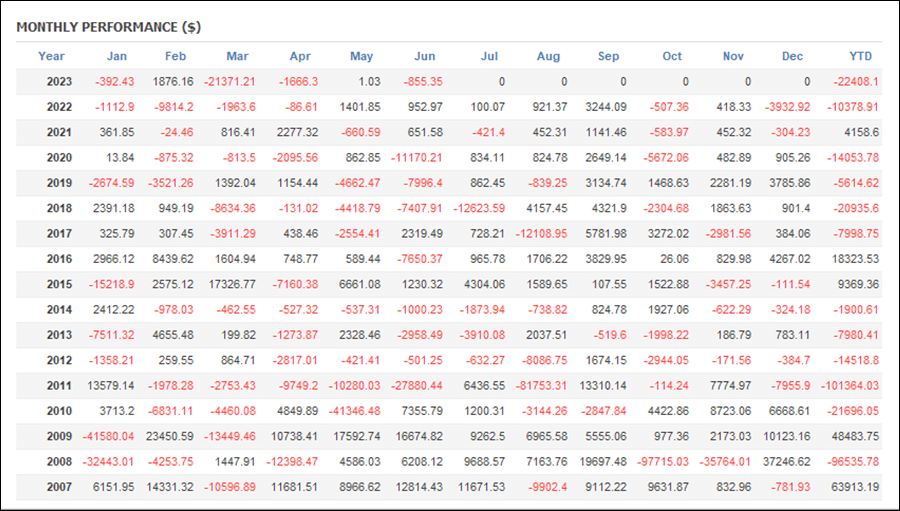Click 2011 YTD value -101364.03
The image size is (900, 511).
(x=849, y=386)
